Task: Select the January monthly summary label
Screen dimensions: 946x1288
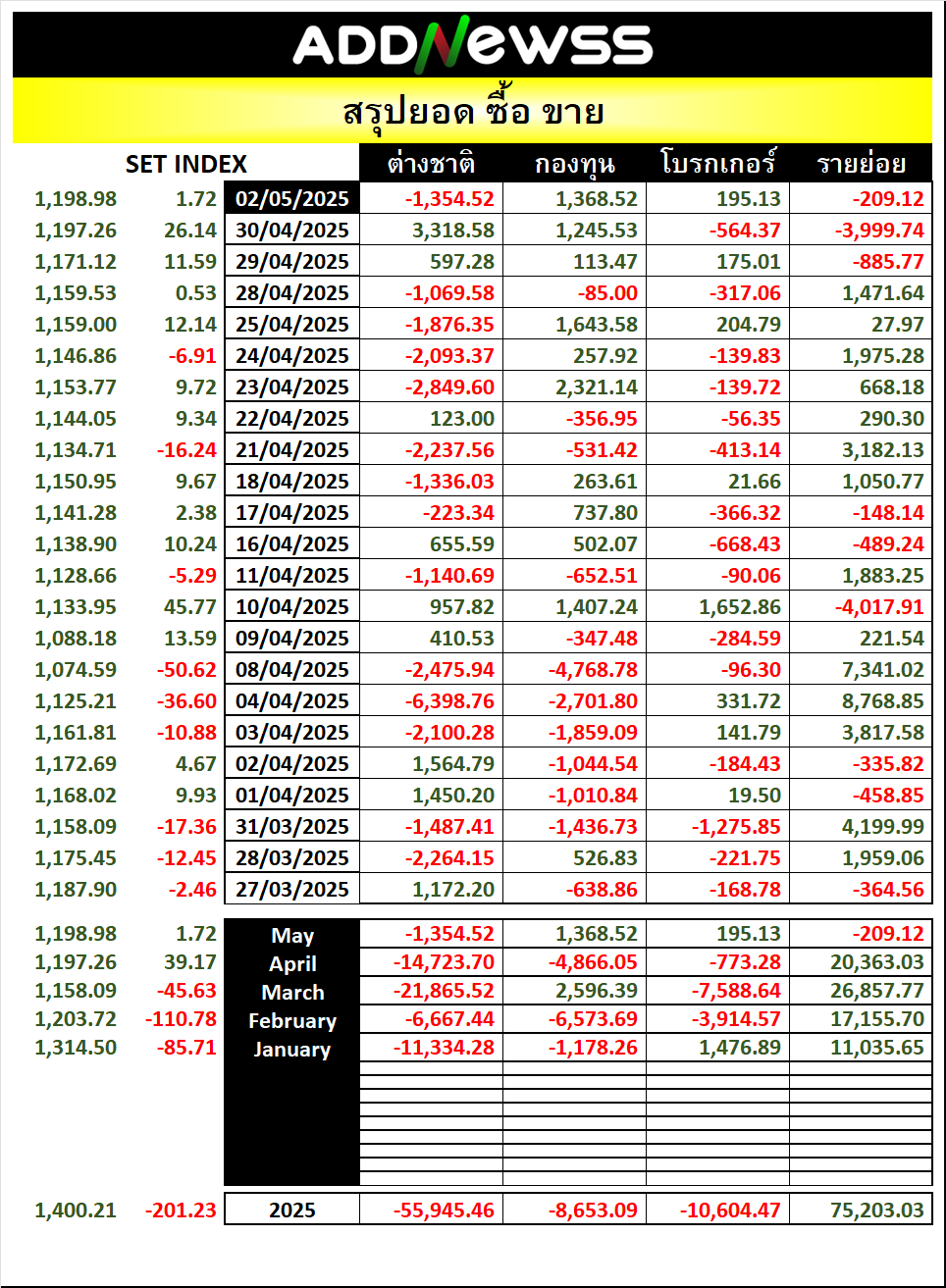Action: pos(292,1049)
